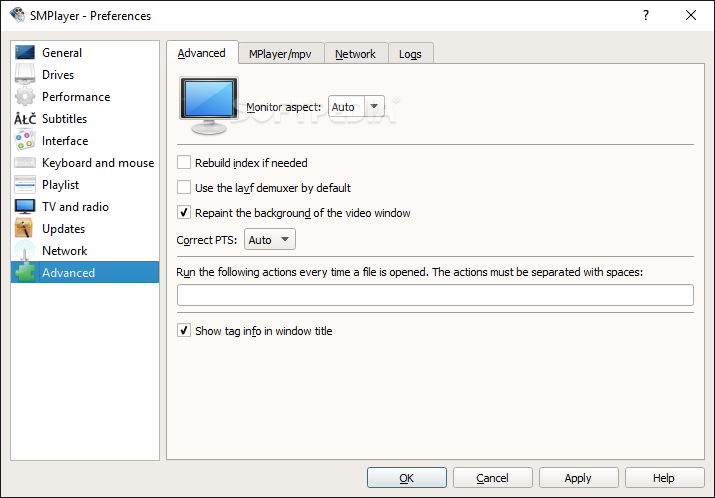This screenshot has height=498, width=715.
Task: Click the Updates box icon
Action: click(25, 228)
